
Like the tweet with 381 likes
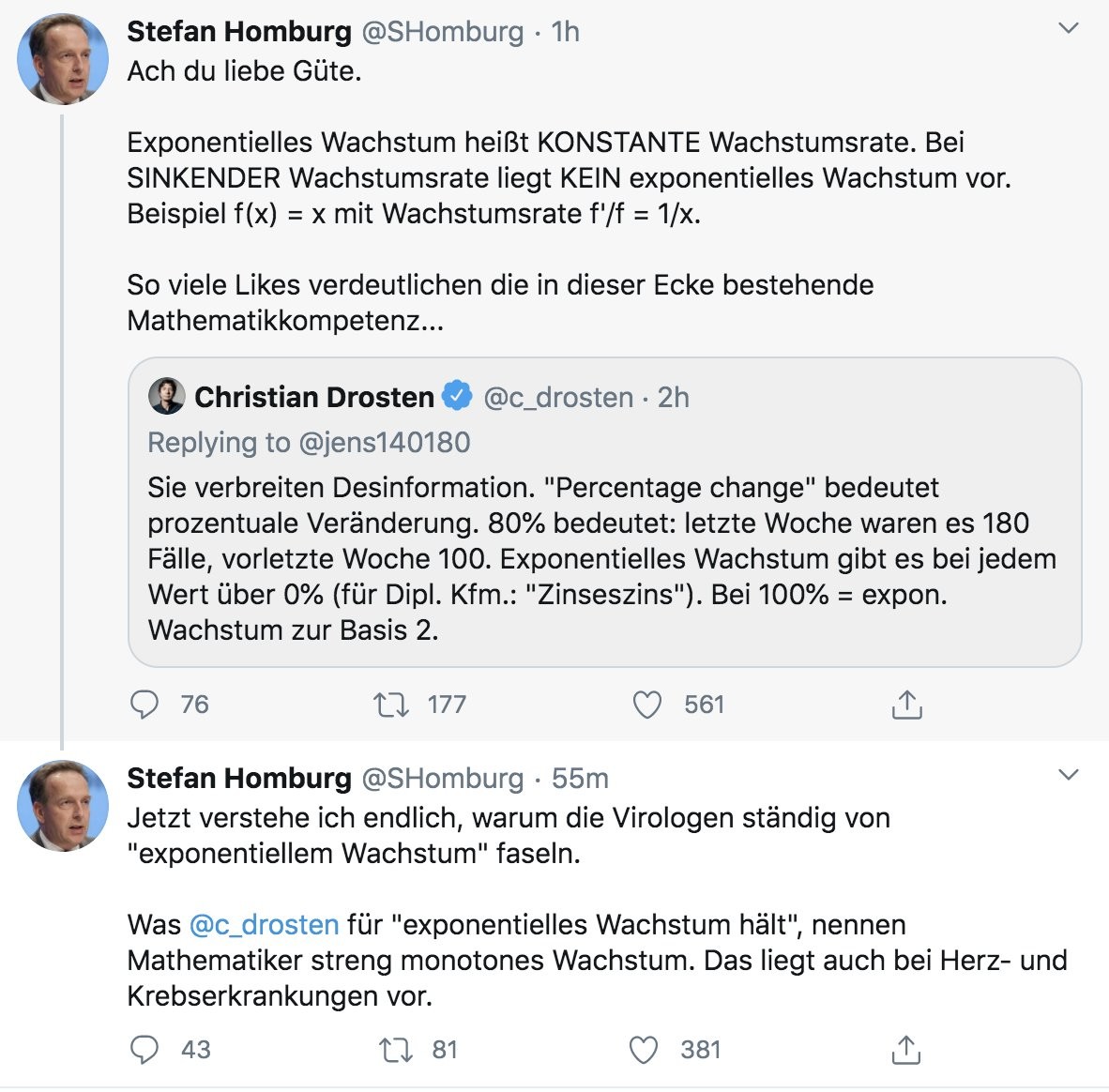(644, 1050)
